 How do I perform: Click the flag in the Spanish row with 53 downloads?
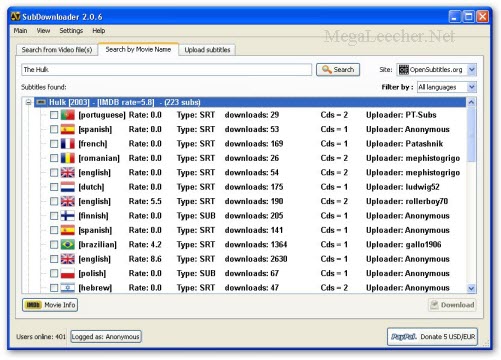(x=68, y=129)
